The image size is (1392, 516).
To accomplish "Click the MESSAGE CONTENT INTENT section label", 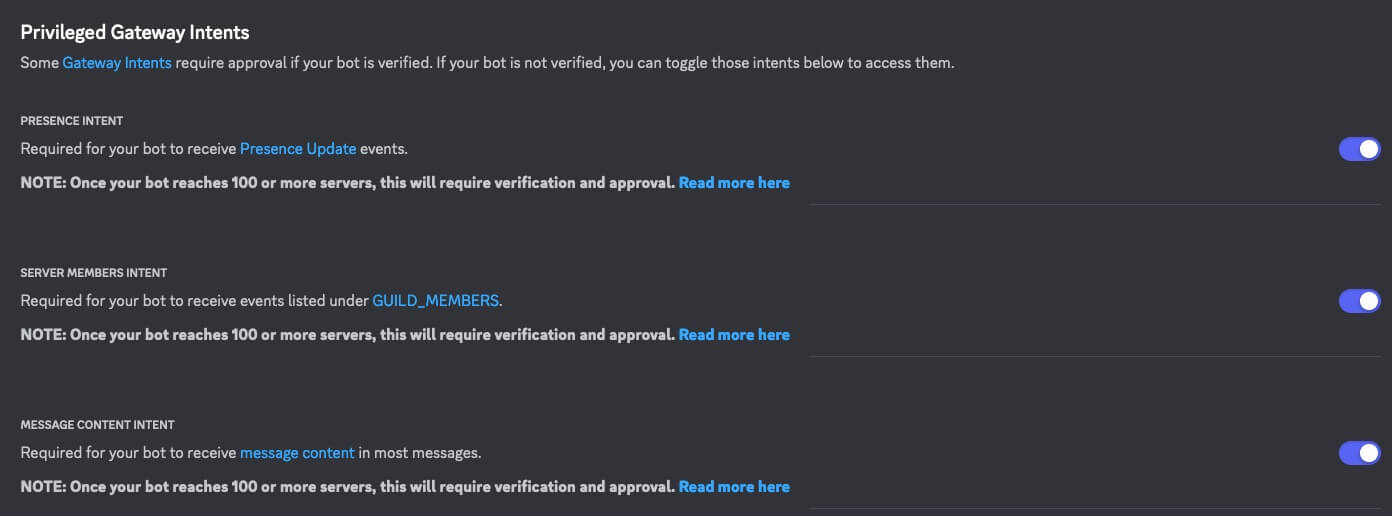I will point(98,425).
